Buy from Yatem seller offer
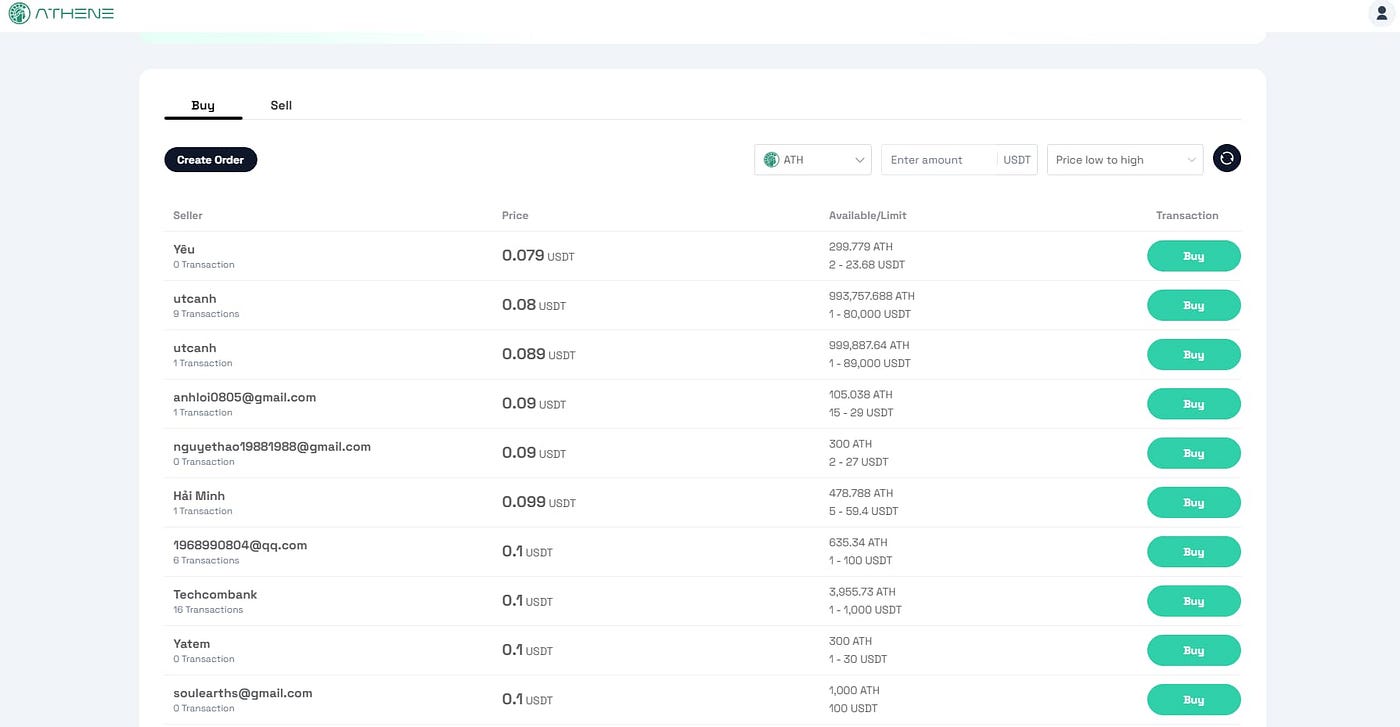This screenshot has width=1400, height=727. click(1194, 650)
